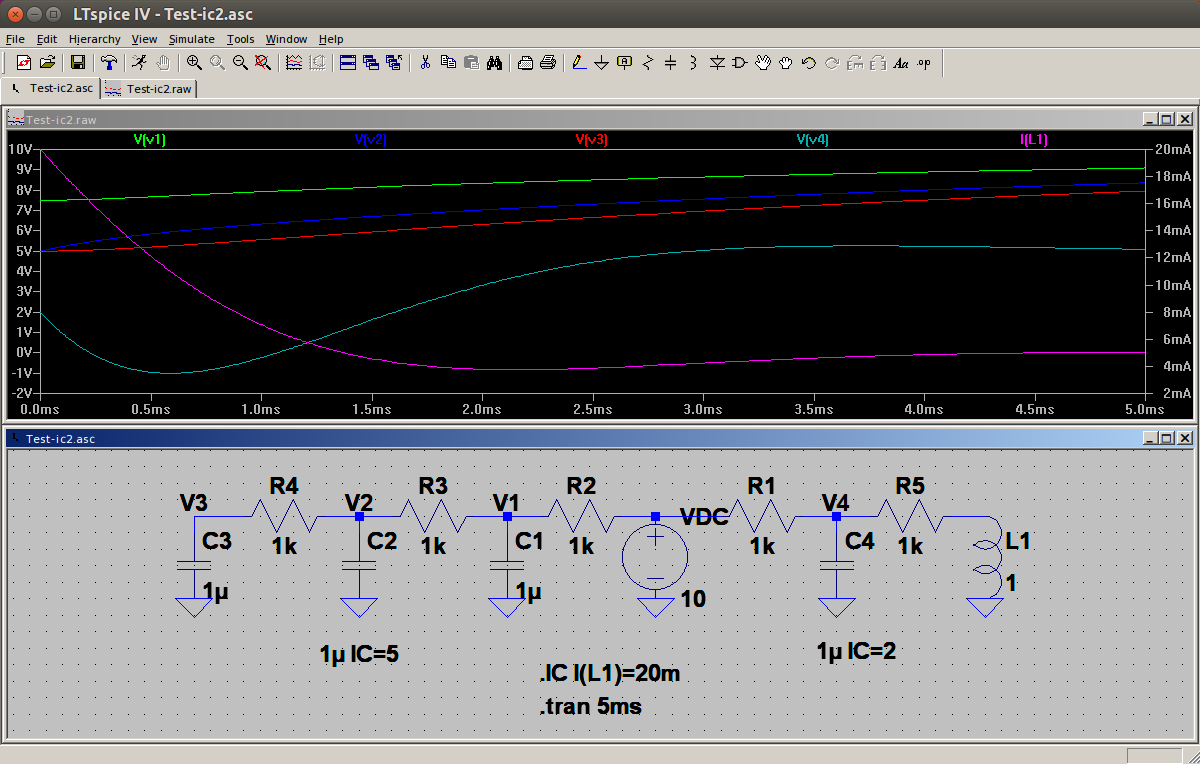Image resolution: width=1200 pixels, height=764 pixels.
Task: Open the Control Panel hammer icon
Action: [x=109, y=63]
